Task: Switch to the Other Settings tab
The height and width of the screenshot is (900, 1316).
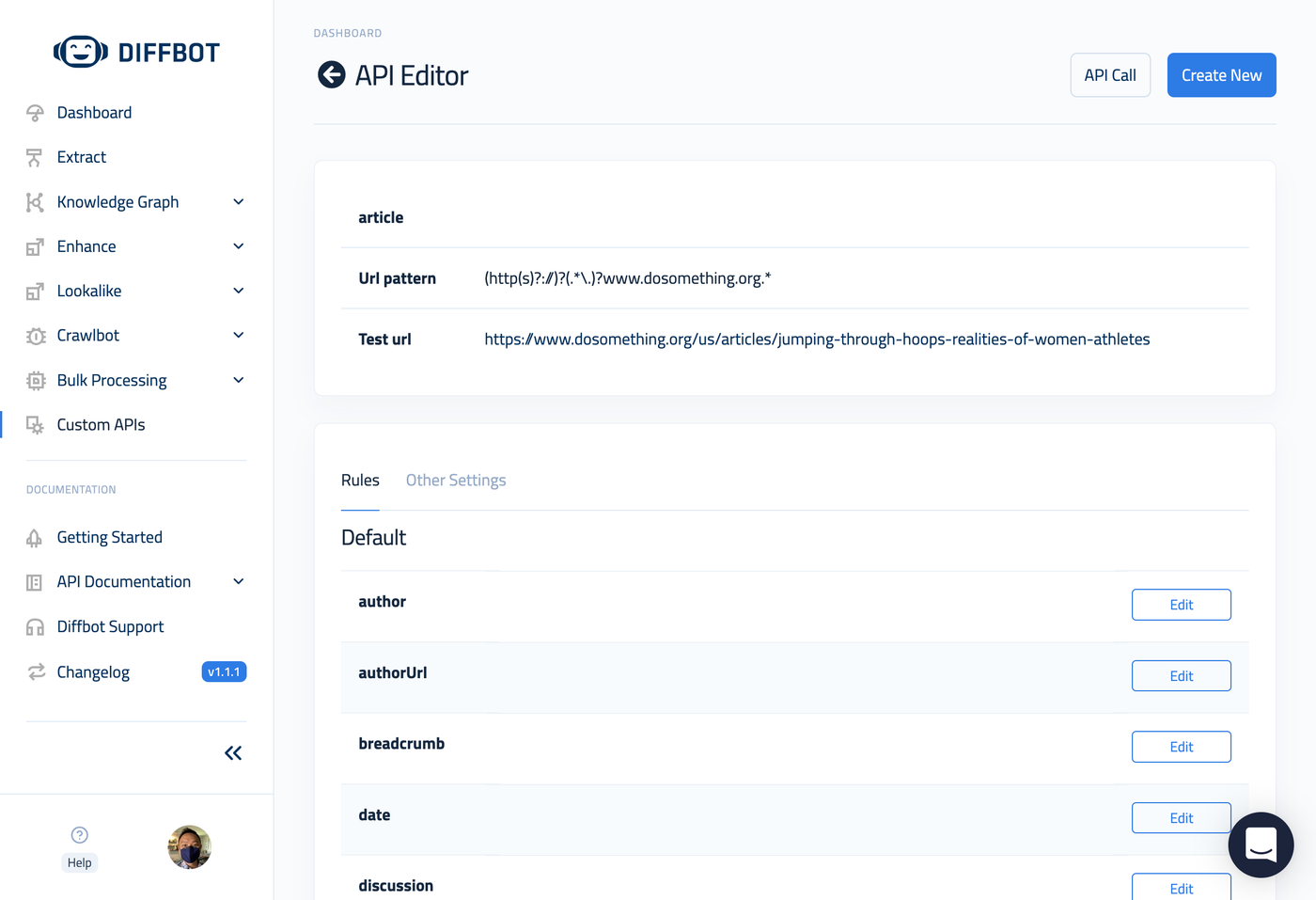Action: (456, 481)
